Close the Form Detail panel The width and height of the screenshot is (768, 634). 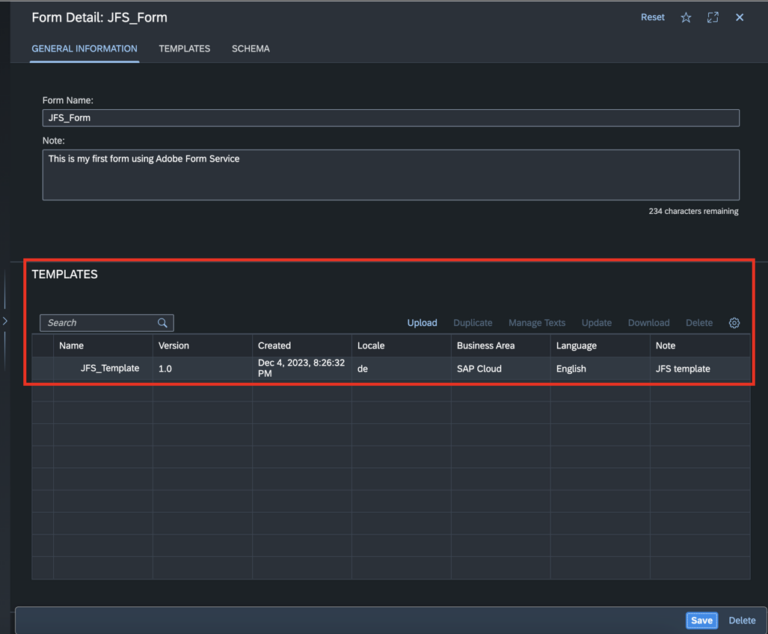(740, 18)
